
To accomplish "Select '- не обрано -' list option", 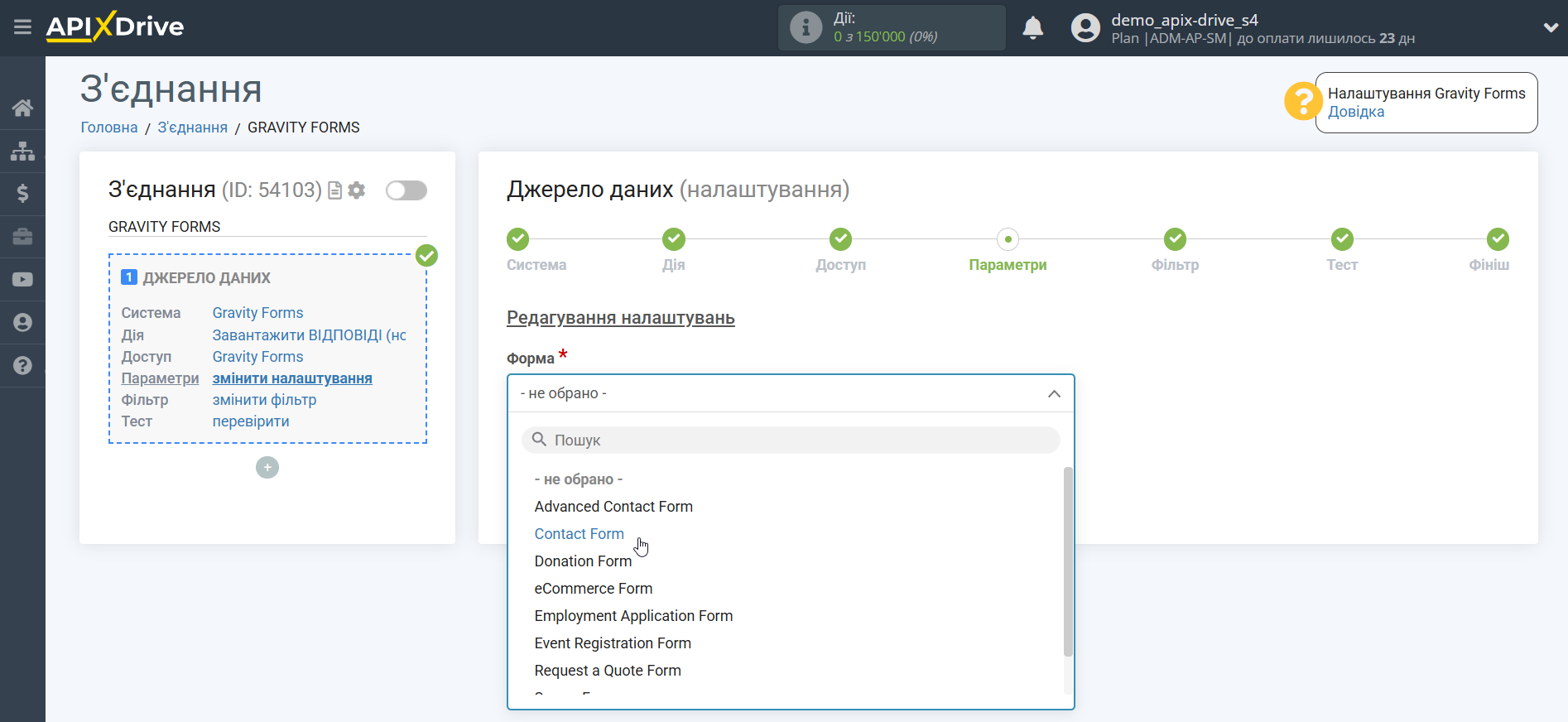I will tap(579, 479).
